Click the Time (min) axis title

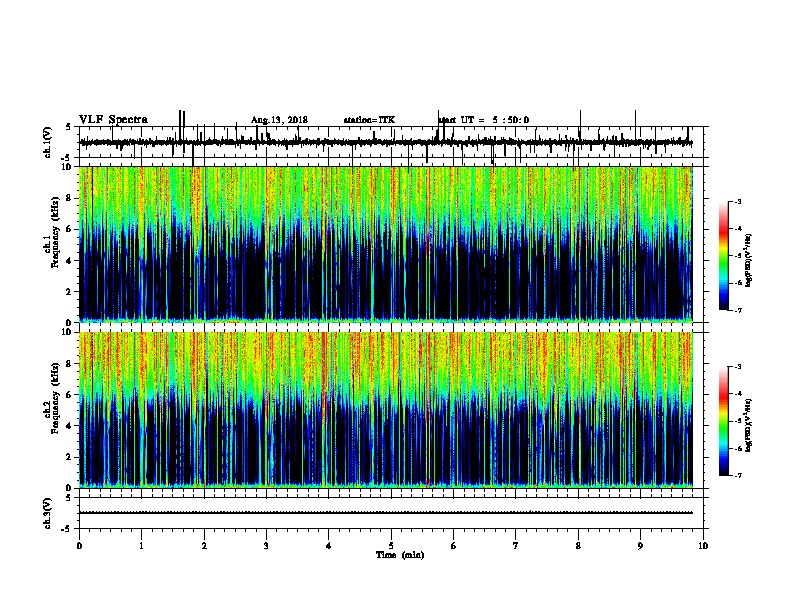point(400,555)
